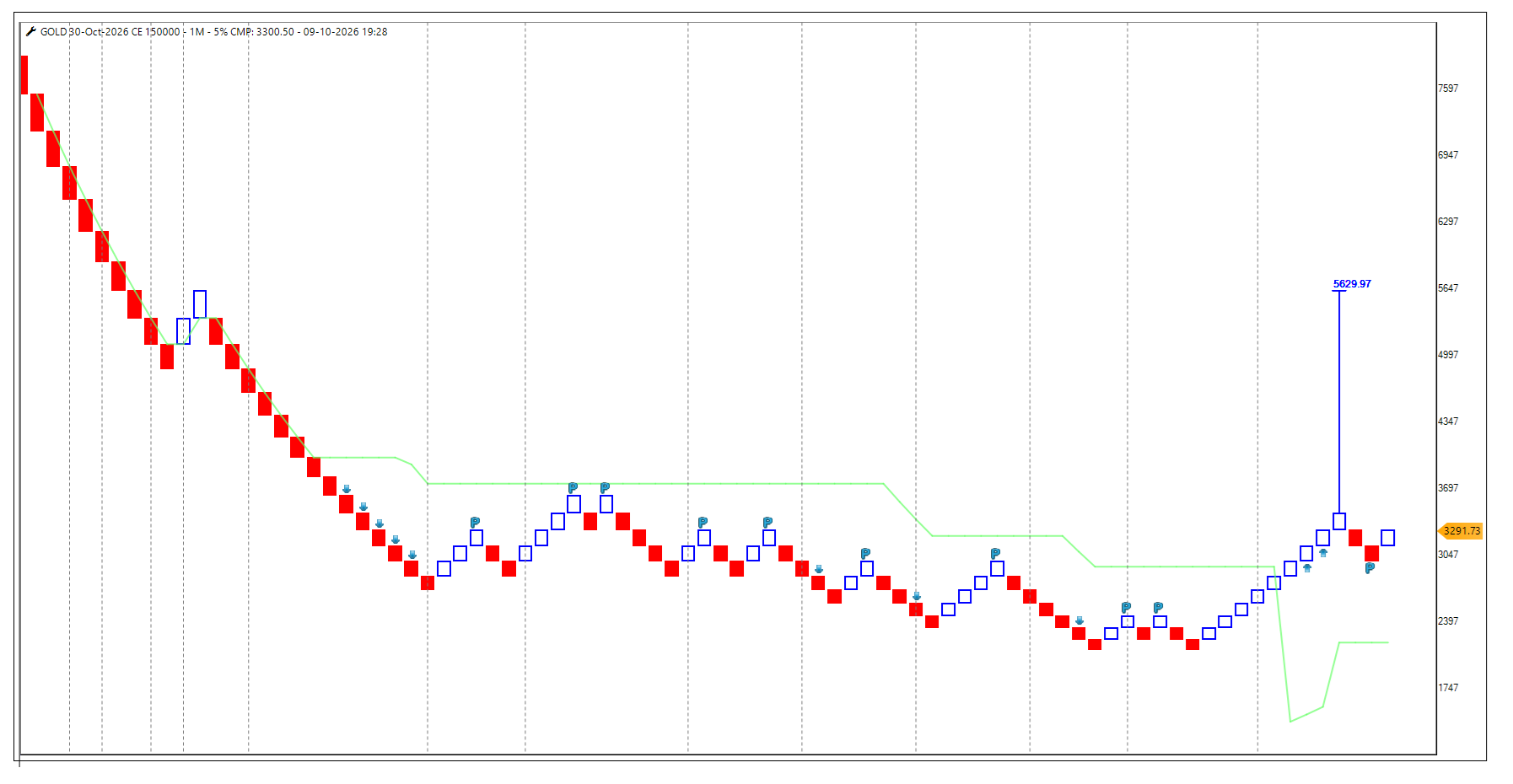Click the 5647 price axis label

pyautogui.click(x=1448, y=288)
